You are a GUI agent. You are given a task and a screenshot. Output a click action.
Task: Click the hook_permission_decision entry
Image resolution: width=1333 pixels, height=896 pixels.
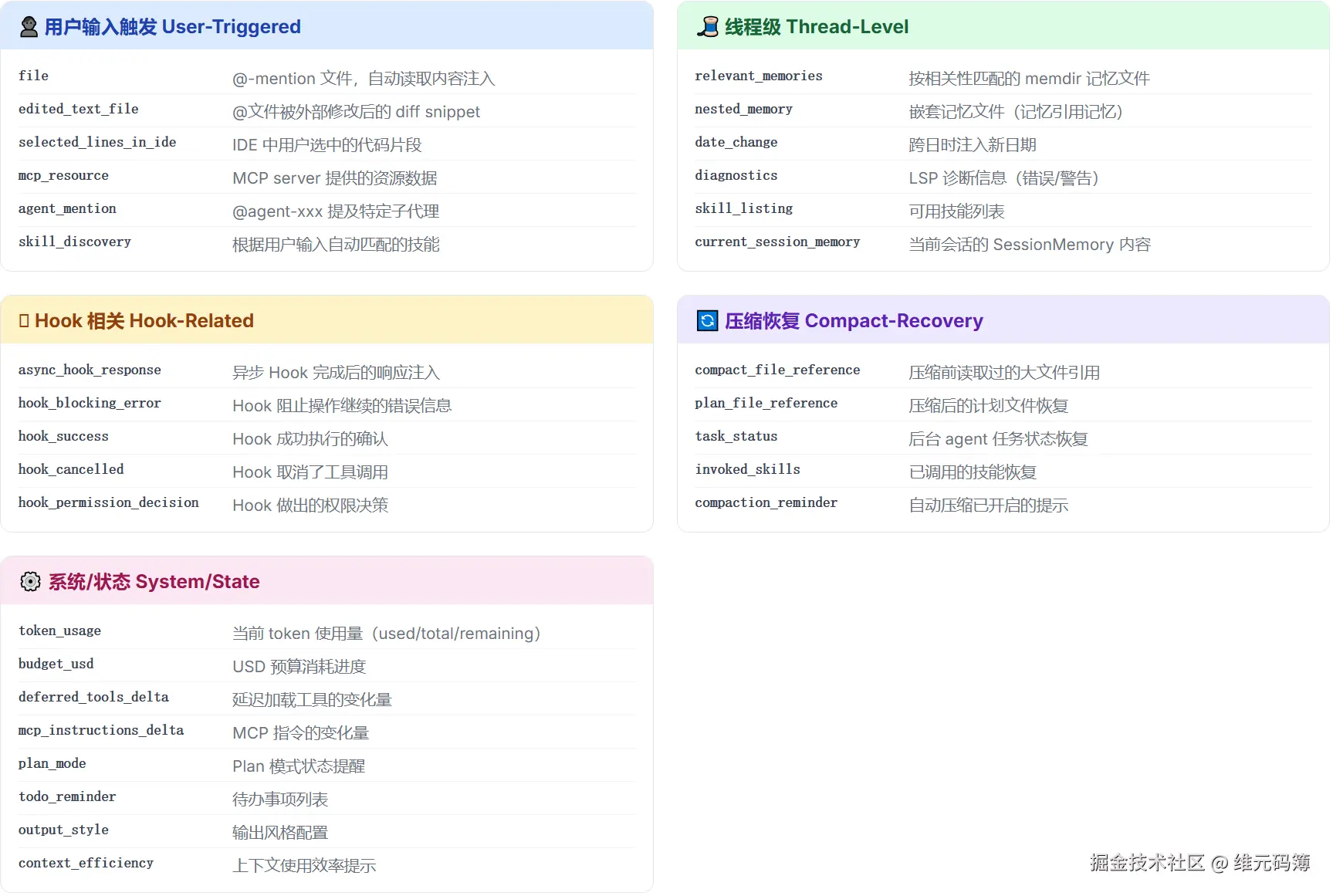click(109, 503)
